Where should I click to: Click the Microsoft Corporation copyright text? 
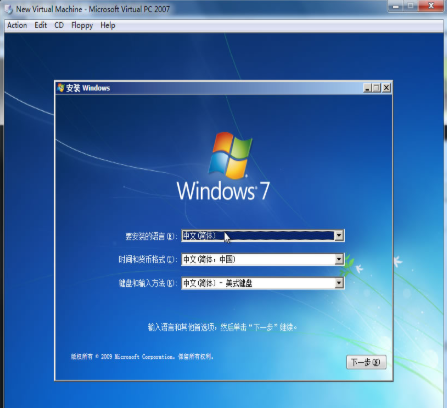[142, 357]
